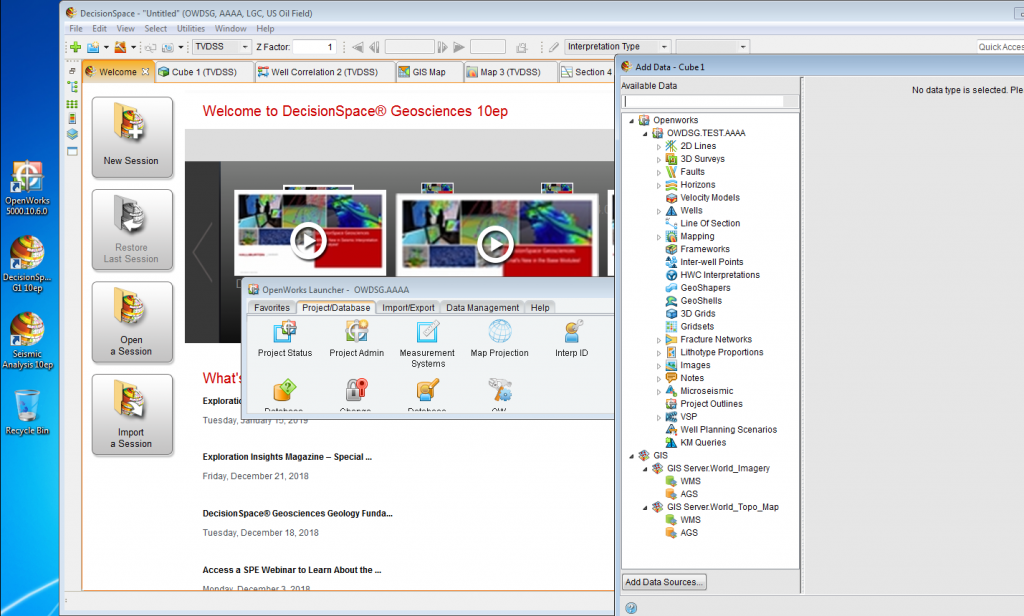The width and height of the screenshot is (1024, 616).
Task: Select KM Queries tree item
Action: coord(703,442)
